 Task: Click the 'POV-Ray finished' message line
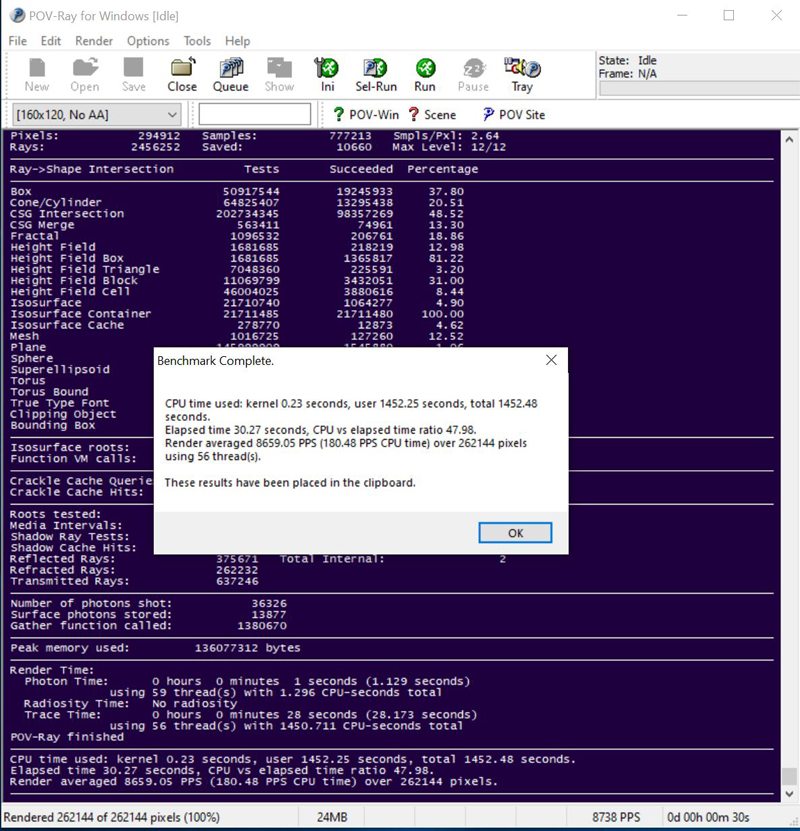tap(67, 737)
